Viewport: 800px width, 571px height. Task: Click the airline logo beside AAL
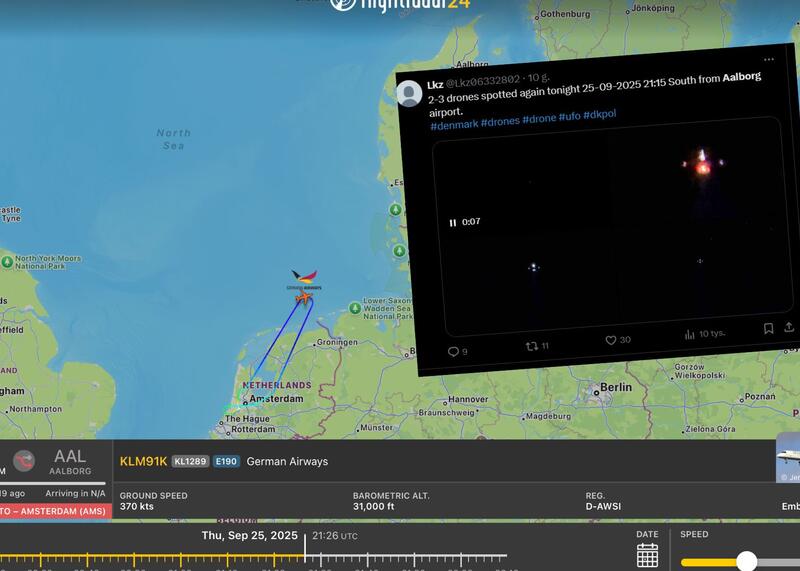click(23, 461)
